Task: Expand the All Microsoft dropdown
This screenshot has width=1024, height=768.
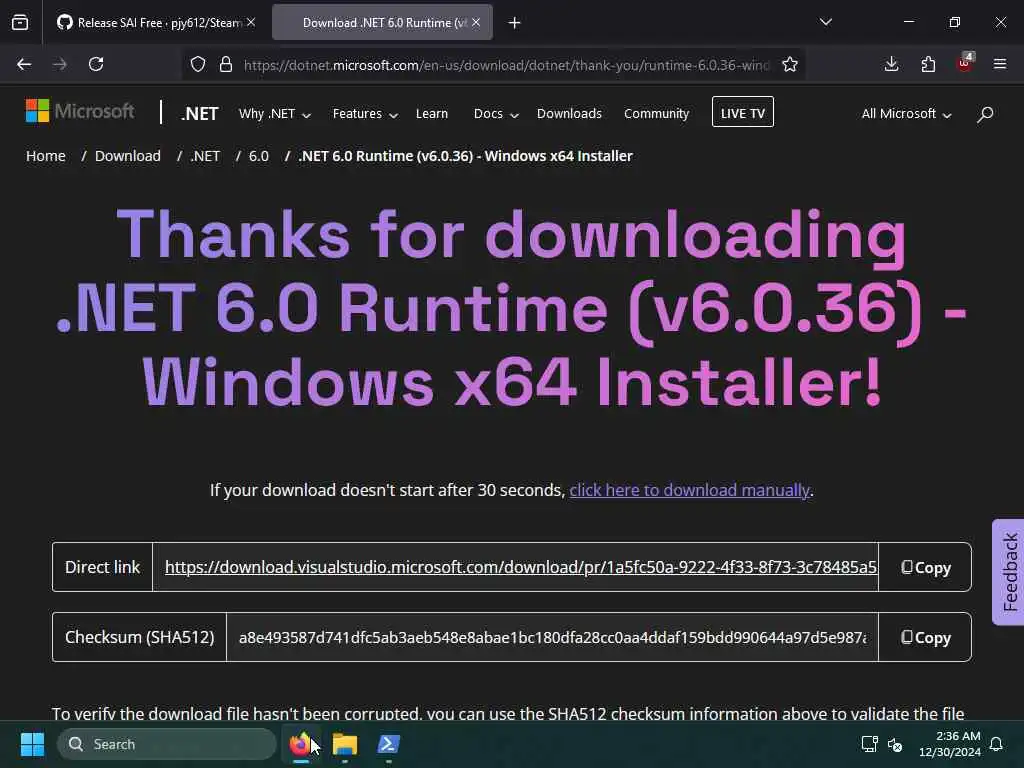Action: pyautogui.click(x=906, y=114)
